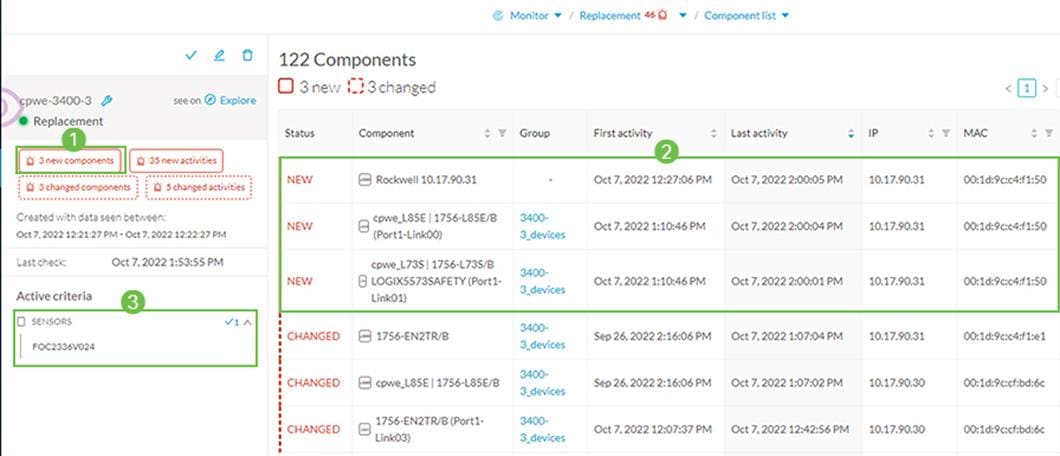
Task: Click device icon for changed cpwe_L85E row
Action: pyautogui.click(x=365, y=382)
